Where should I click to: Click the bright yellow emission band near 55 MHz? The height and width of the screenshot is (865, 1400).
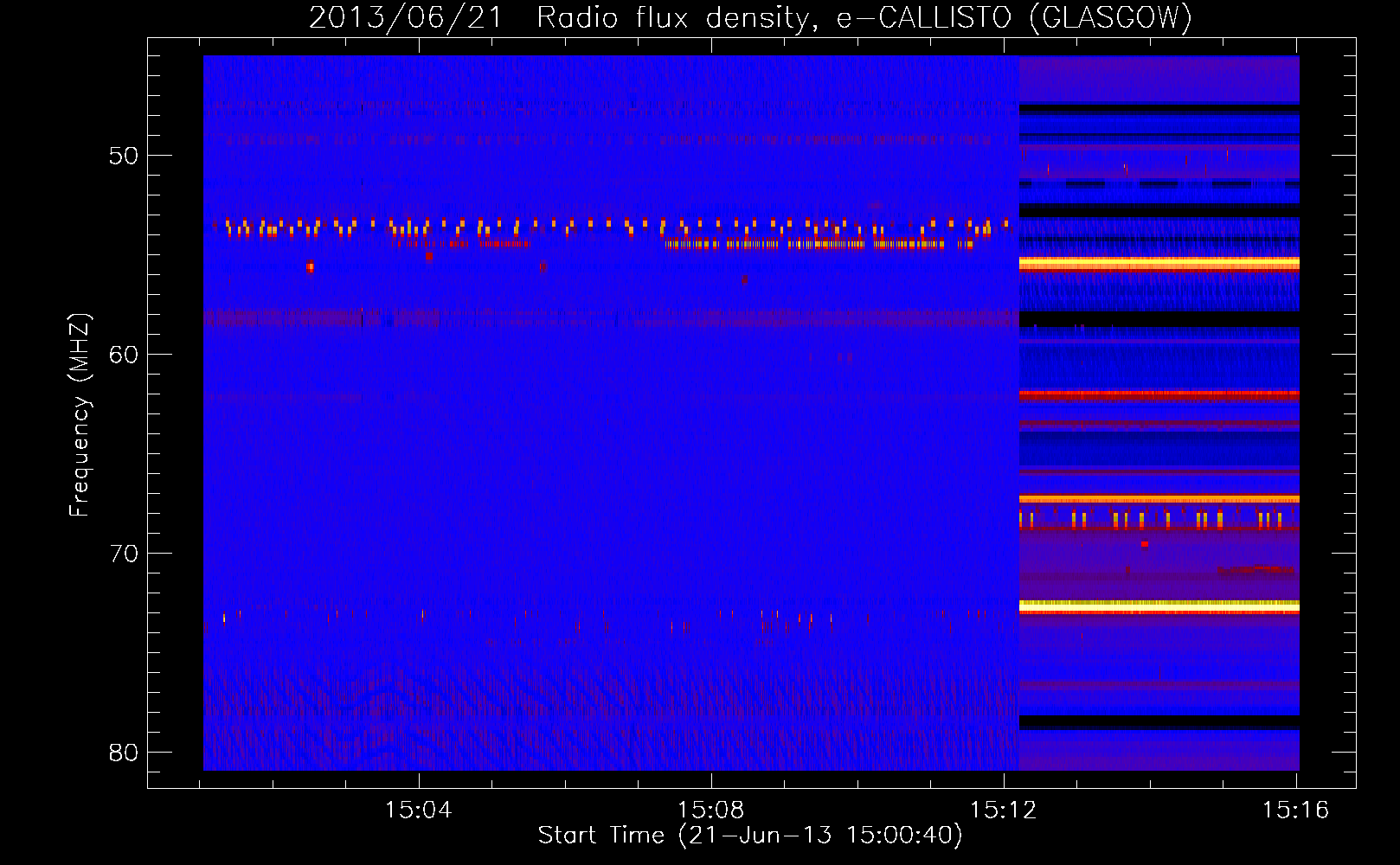coord(1159,263)
